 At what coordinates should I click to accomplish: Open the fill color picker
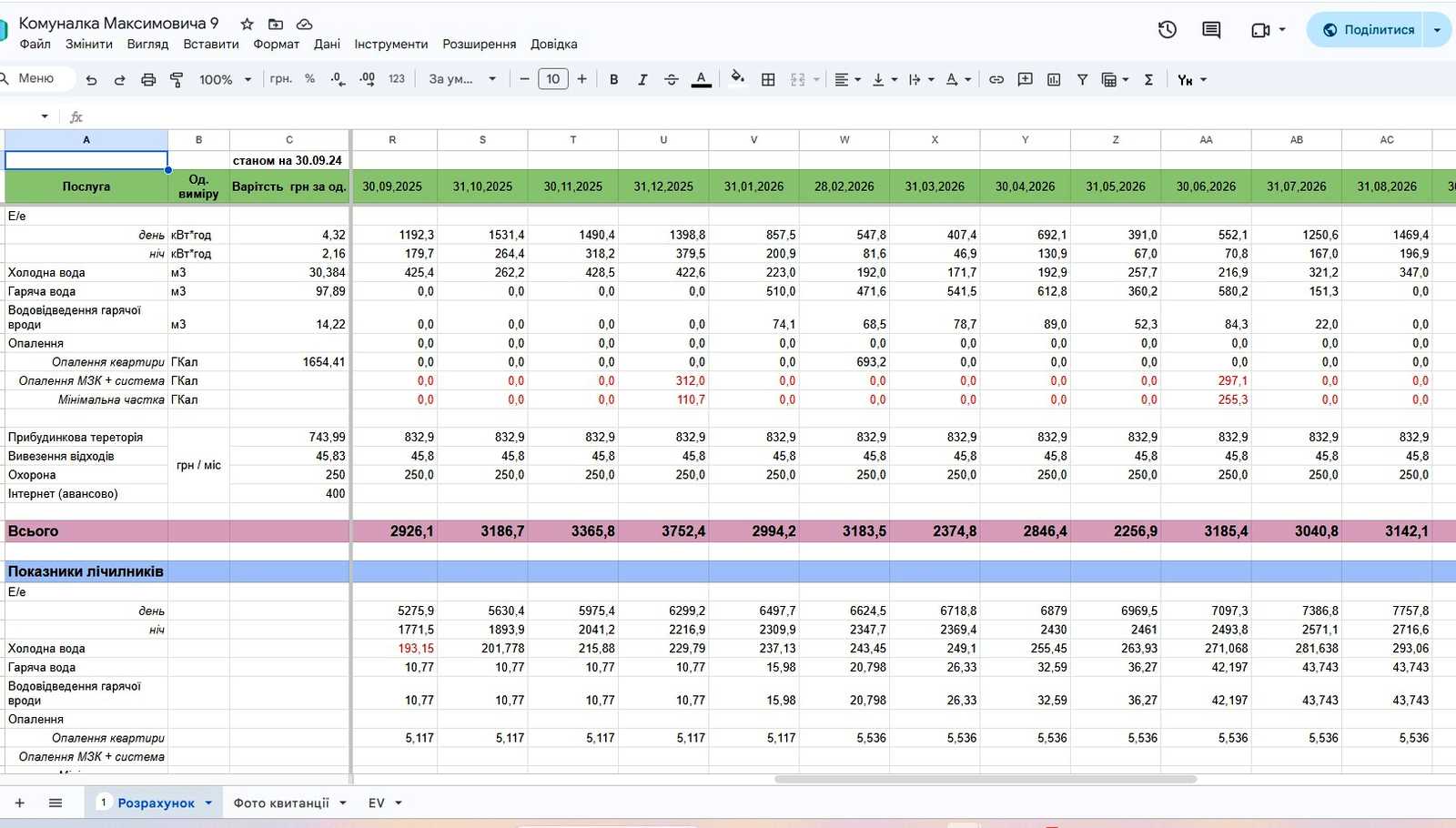click(737, 78)
